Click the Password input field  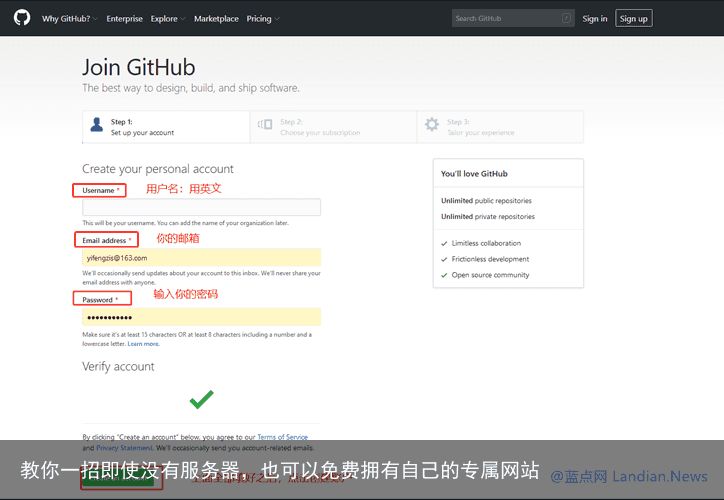tap(201, 317)
